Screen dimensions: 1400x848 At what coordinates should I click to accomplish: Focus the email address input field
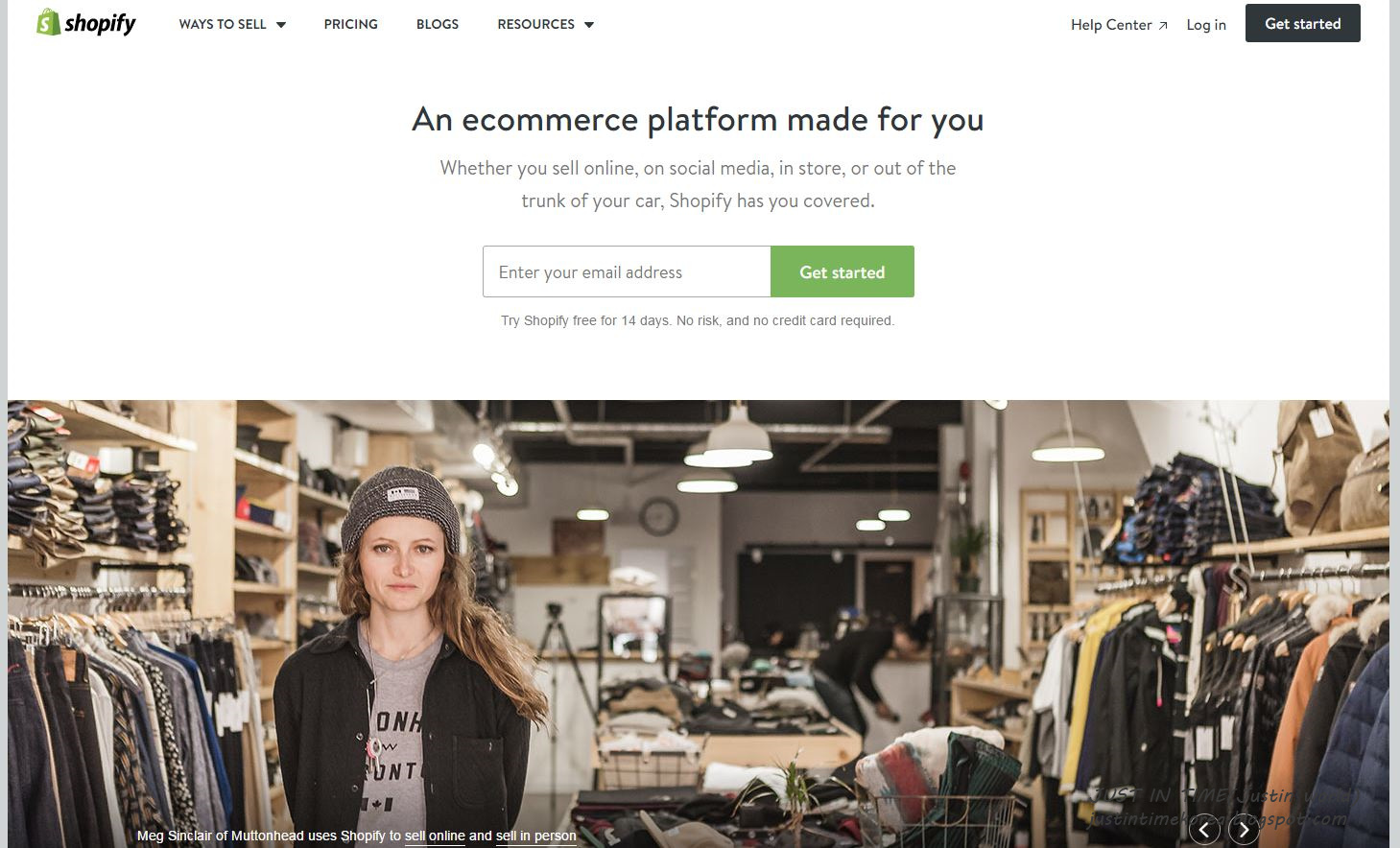tap(627, 271)
